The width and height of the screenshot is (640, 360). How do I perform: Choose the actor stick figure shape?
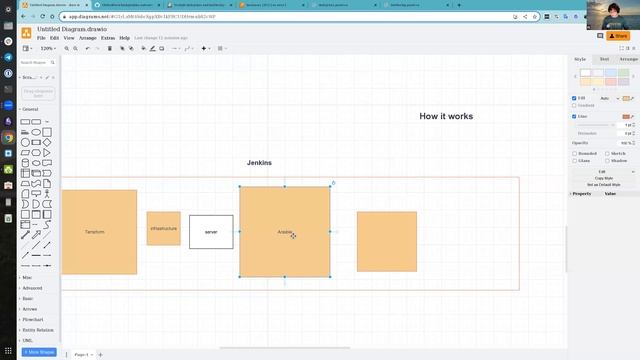click(x=47, y=193)
